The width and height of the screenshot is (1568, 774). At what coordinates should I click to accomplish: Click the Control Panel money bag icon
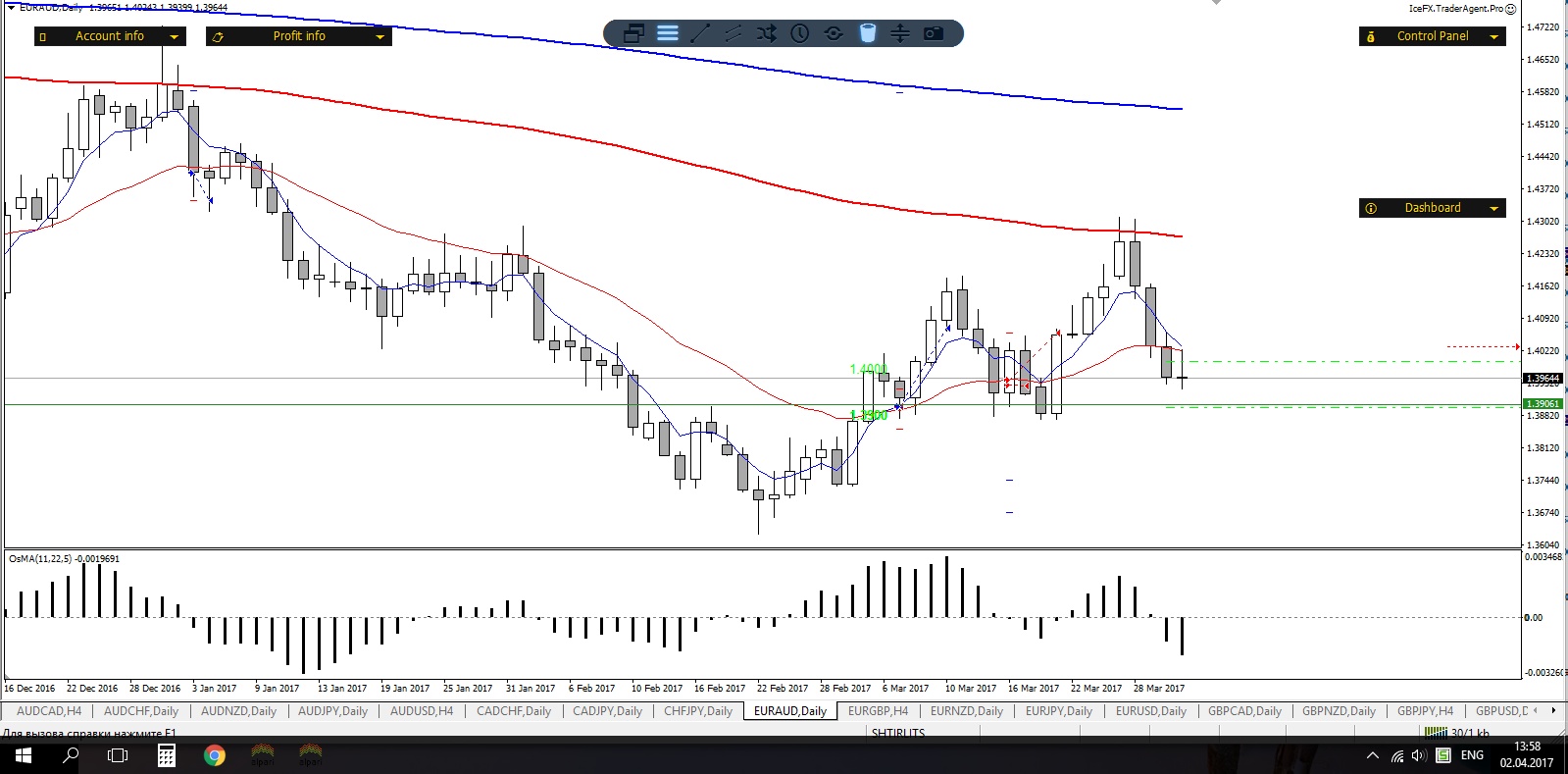point(1371,37)
